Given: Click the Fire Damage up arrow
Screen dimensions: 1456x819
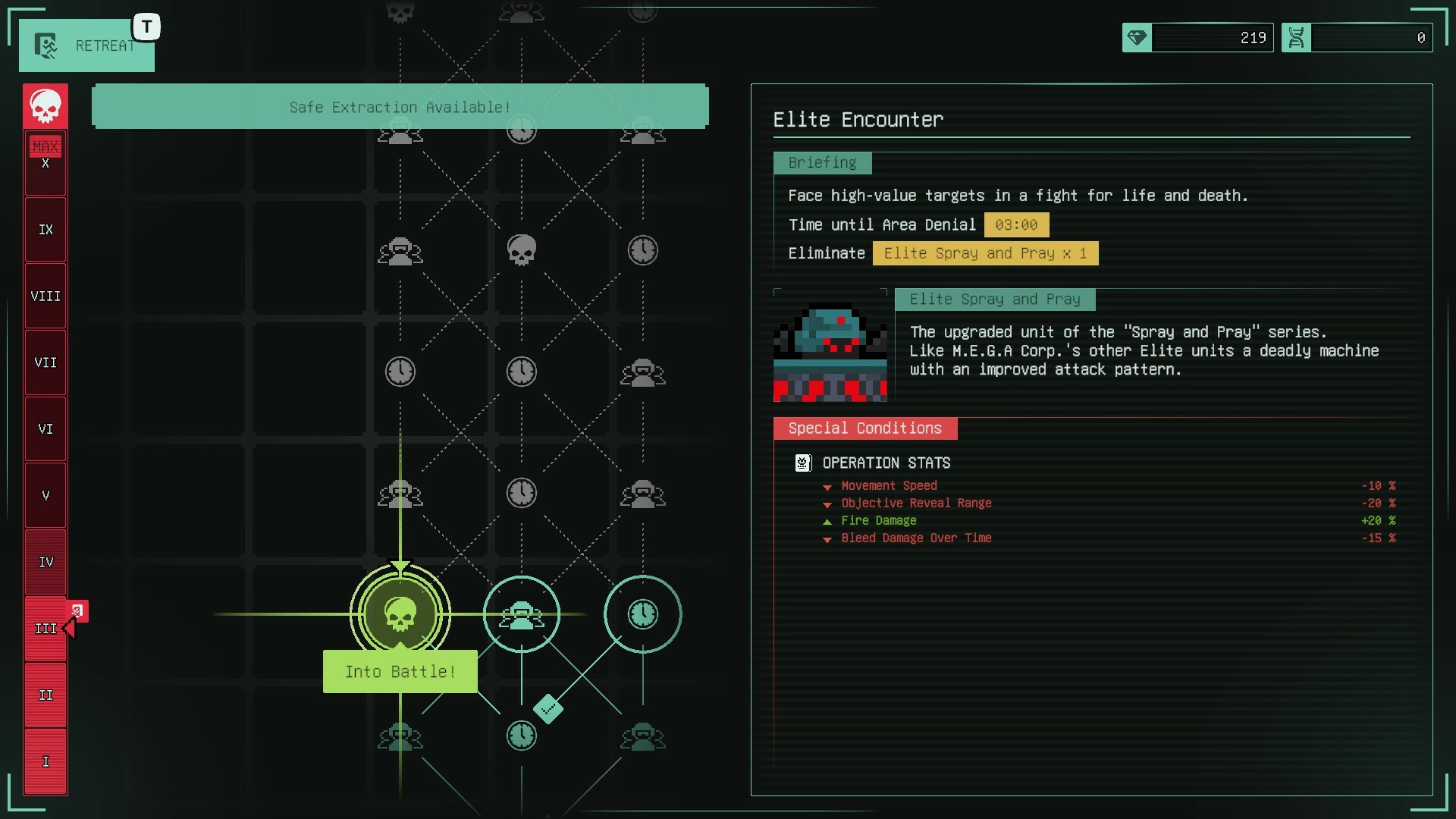Looking at the screenshot, I should point(827,522).
